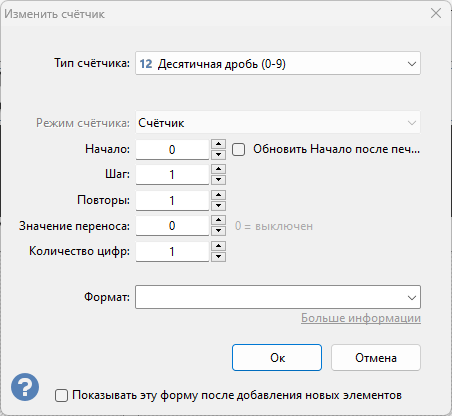452x416 pixels.
Task: Open the Тип счётчика dropdown
Action: pos(278,63)
